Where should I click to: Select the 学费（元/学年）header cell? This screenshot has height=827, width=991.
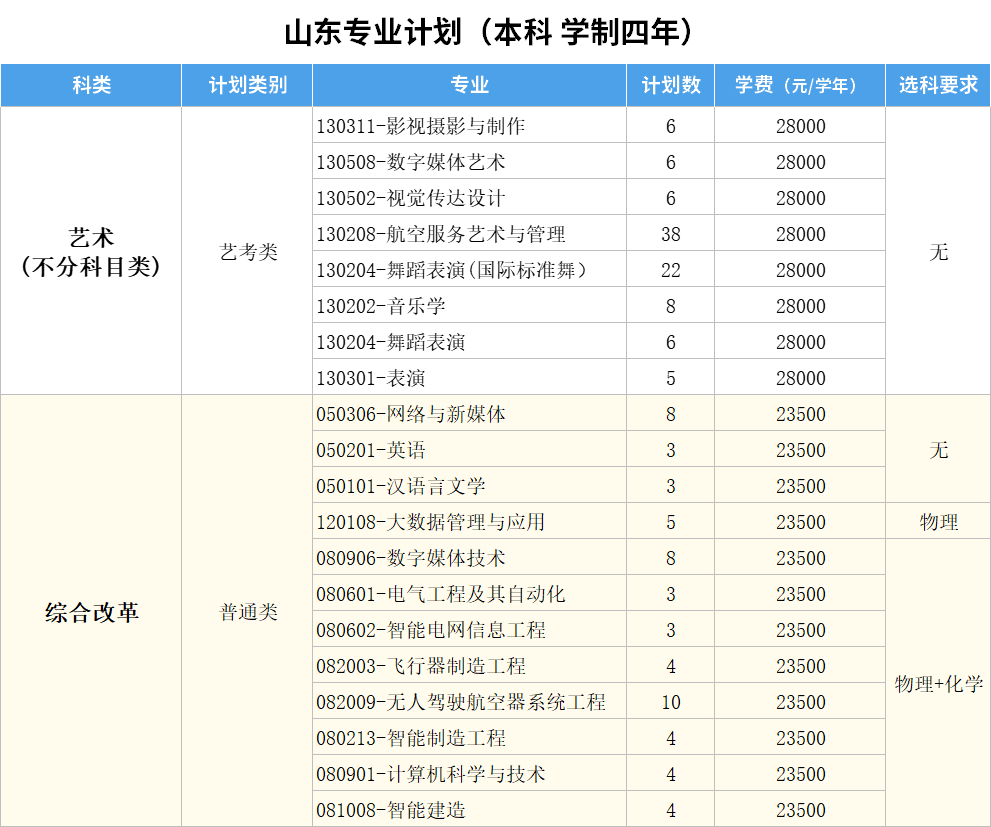799,85
